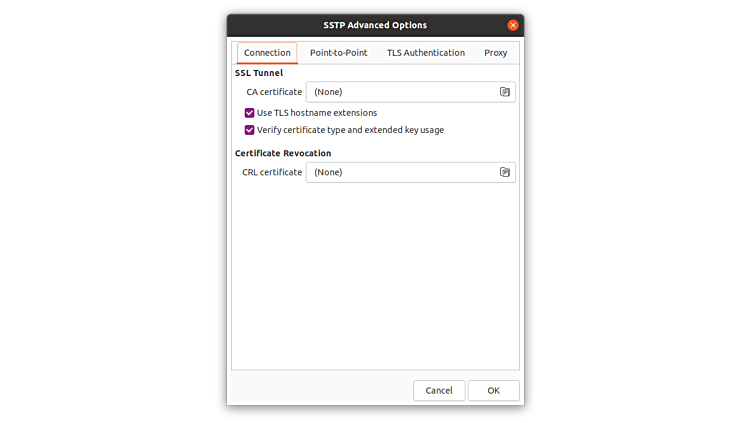Screen dimensions: 752x423
Task: Click the SSL Tunnel section heading
Action: [259, 73]
